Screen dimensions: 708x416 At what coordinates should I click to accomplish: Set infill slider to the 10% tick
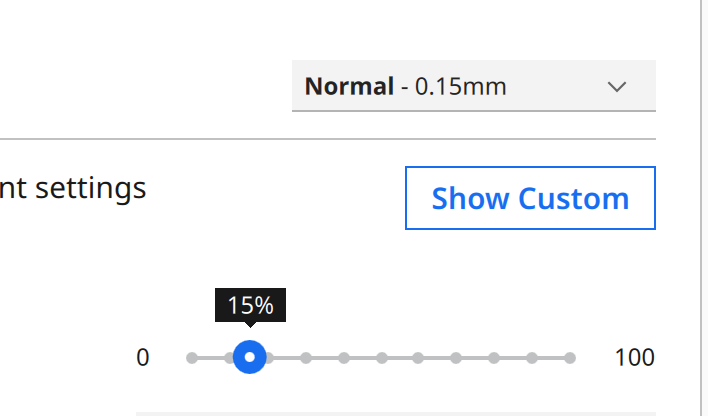tap(230, 357)
